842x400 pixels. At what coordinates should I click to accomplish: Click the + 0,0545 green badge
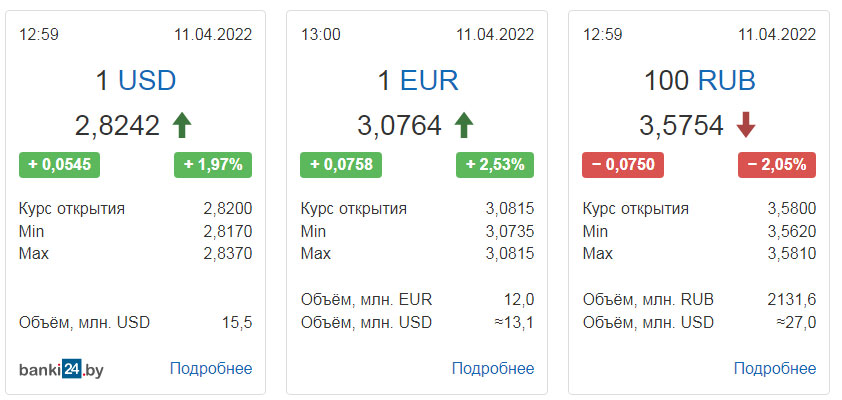click(x=60, y=165)
